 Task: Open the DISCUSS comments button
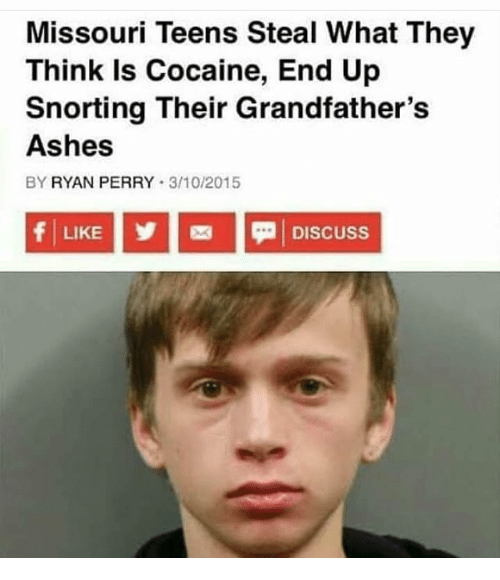[x=312, y=232]
